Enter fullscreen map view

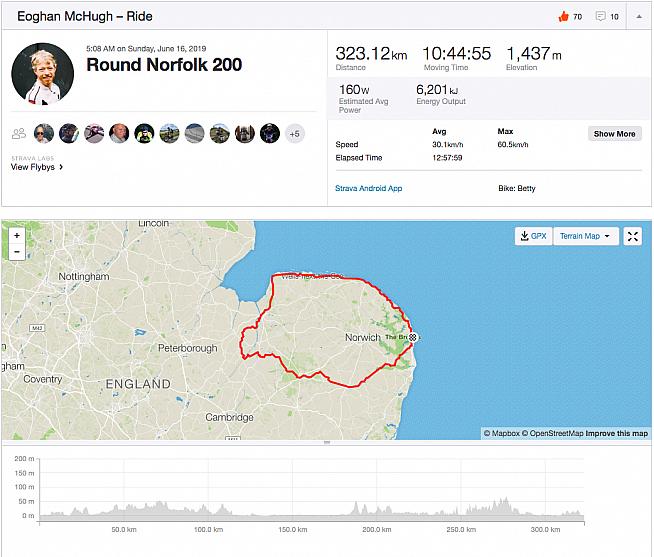point(633,236)
